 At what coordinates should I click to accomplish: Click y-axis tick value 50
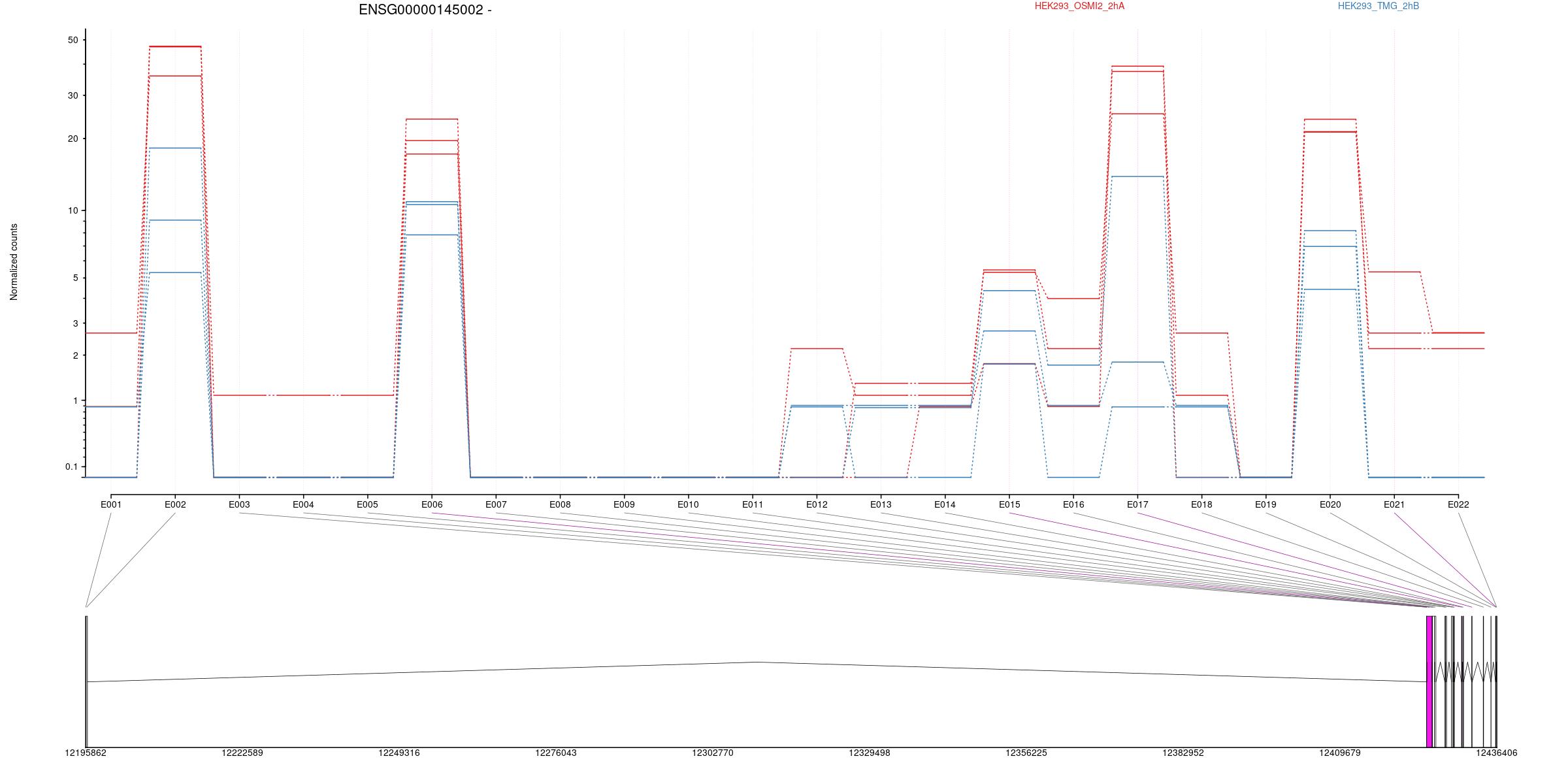pos(73,40)
